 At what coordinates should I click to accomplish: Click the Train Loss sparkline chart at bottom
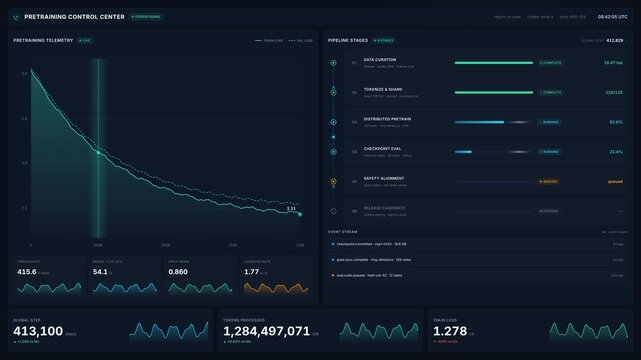589,331
